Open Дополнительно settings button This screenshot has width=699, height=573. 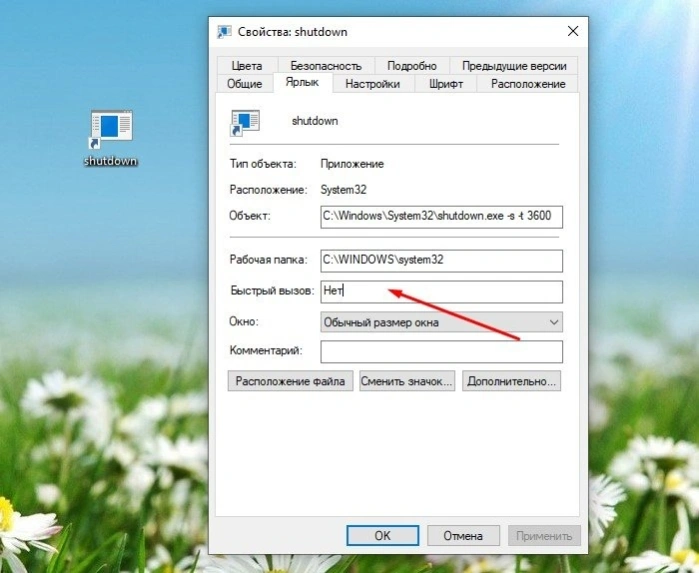[511, 381]
